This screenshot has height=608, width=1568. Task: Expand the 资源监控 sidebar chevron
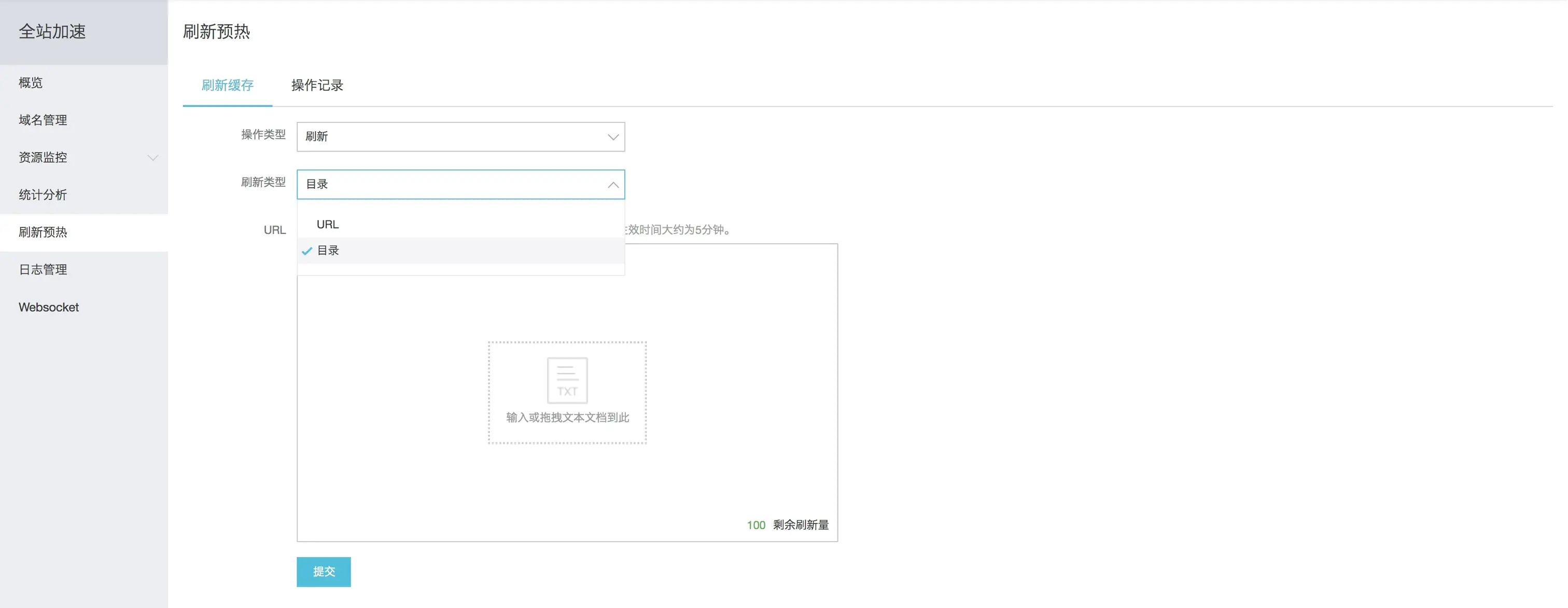152,158
